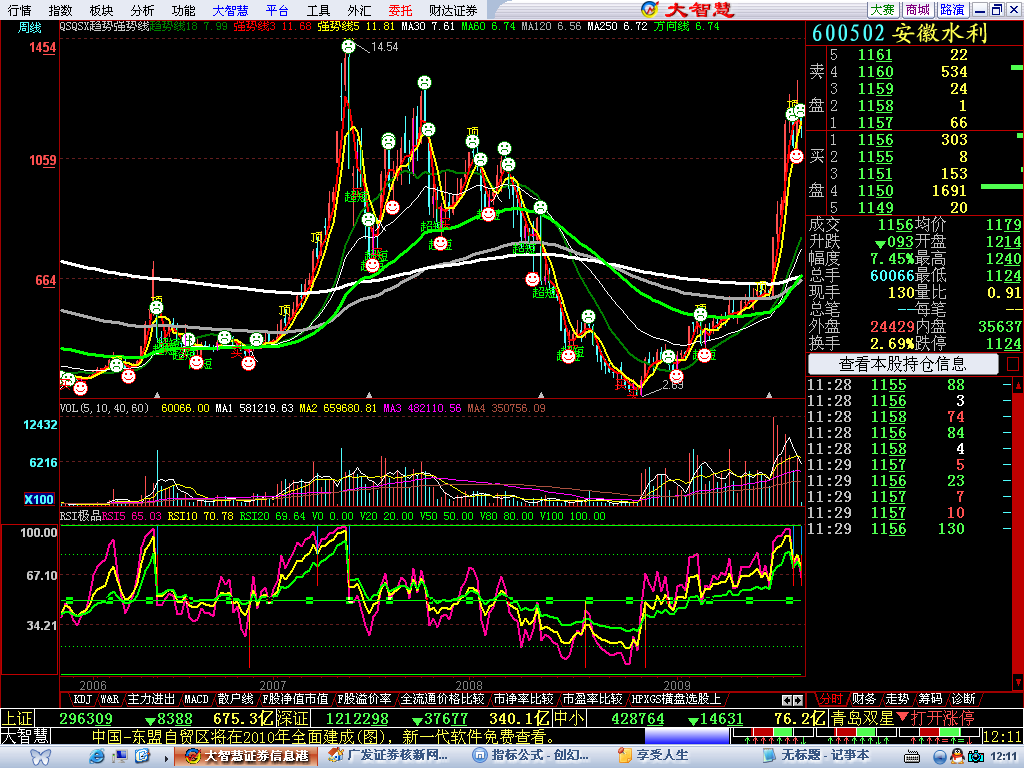
Task: Open the 大智慧 menu
Action: pos(230,10)
